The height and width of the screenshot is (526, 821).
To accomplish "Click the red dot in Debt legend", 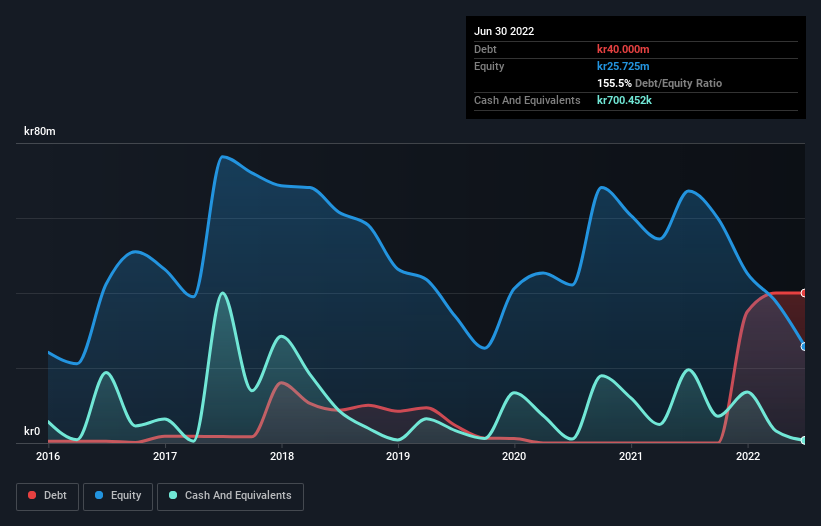I will pyautogui.click(x=32, y=495).
